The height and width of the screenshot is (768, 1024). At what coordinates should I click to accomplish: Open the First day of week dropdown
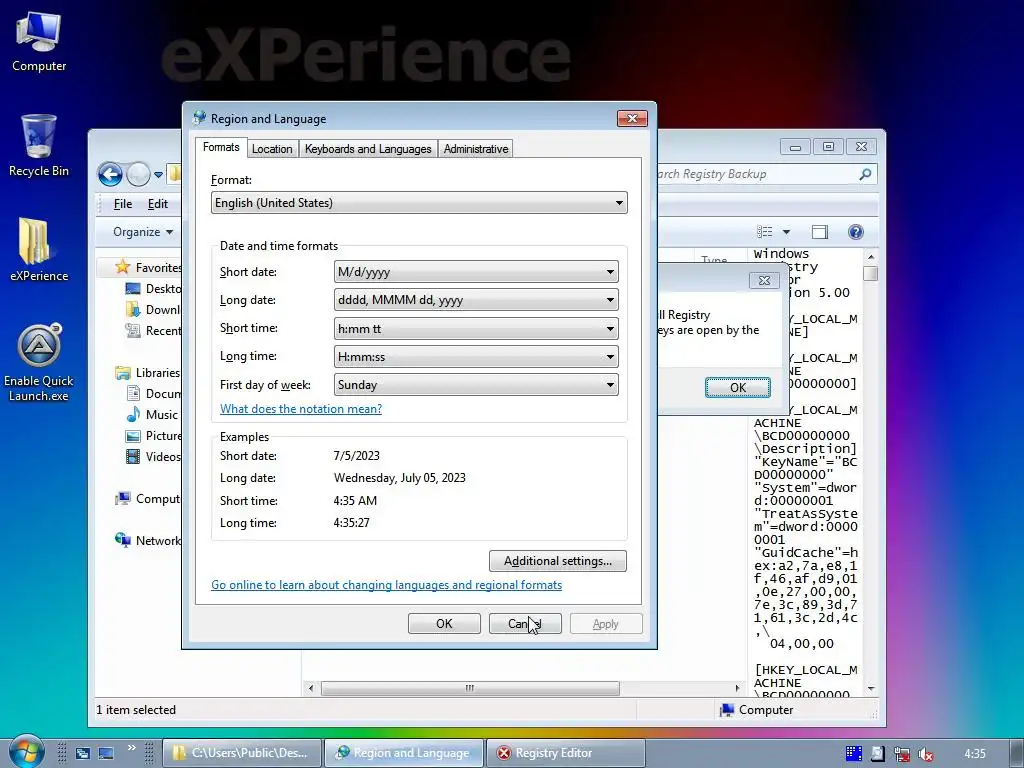coord(476,385)
